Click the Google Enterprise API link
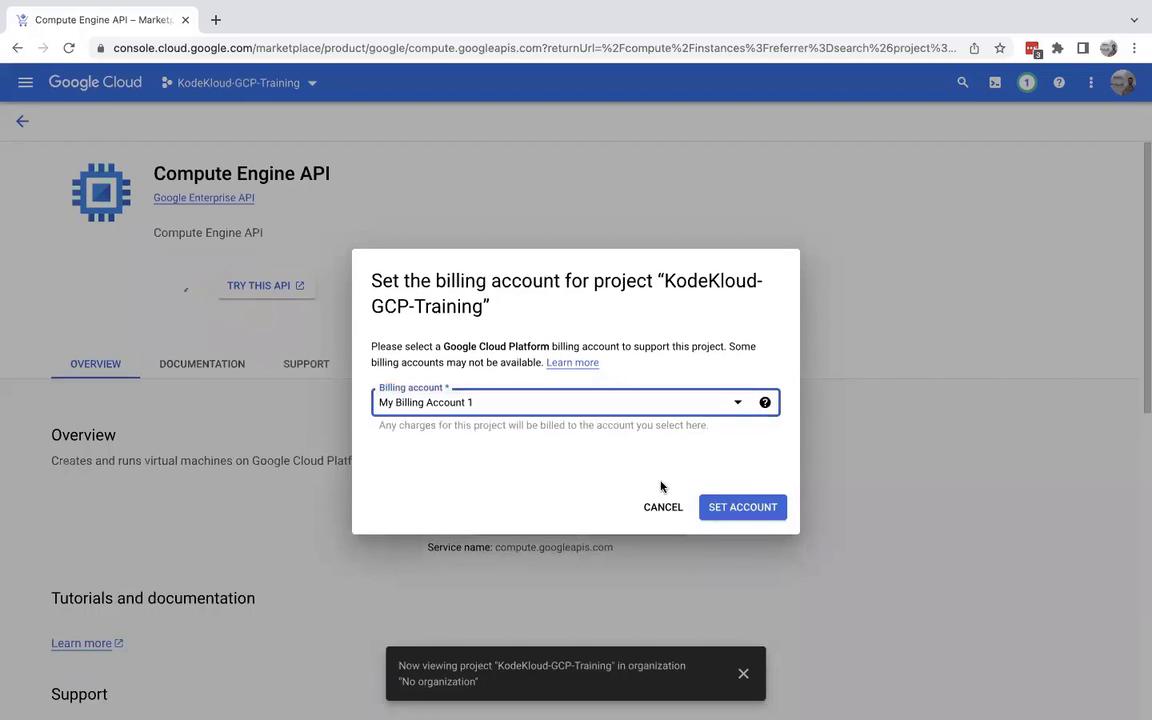Viewport: 1152px width, 720px height. tap(204, 198)
